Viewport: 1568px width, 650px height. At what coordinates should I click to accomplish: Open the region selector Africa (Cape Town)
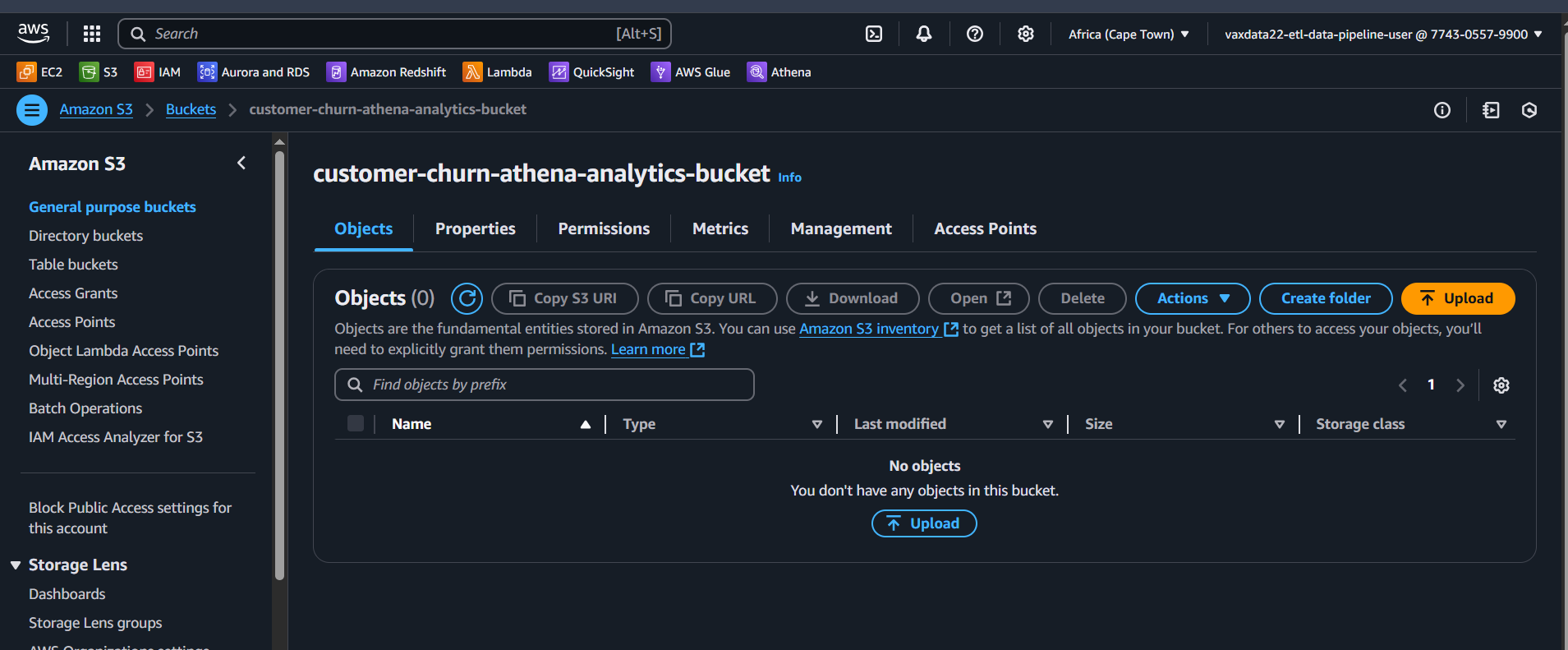[x=1129, y=34]
